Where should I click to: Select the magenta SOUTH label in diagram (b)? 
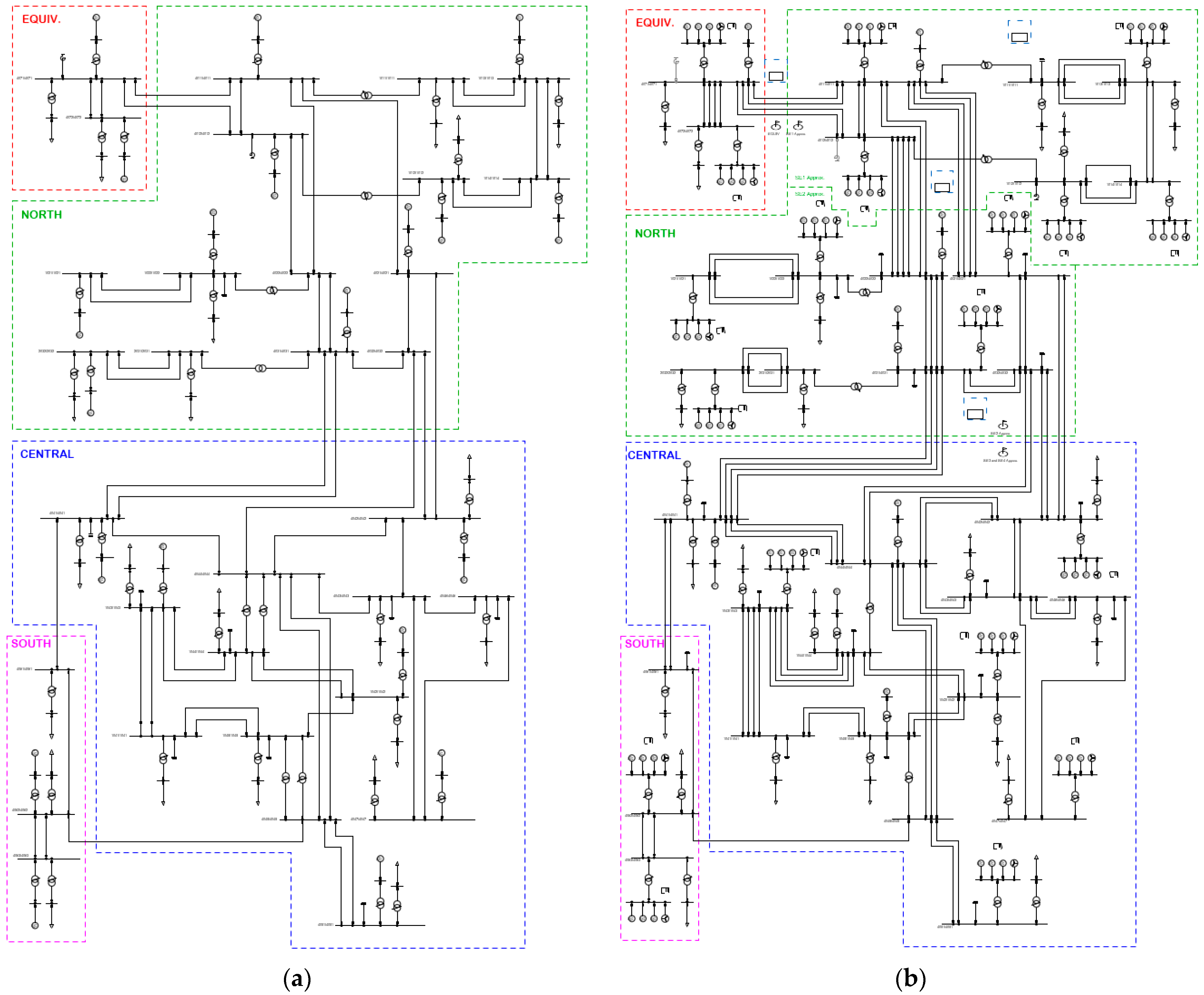(645, 644)
